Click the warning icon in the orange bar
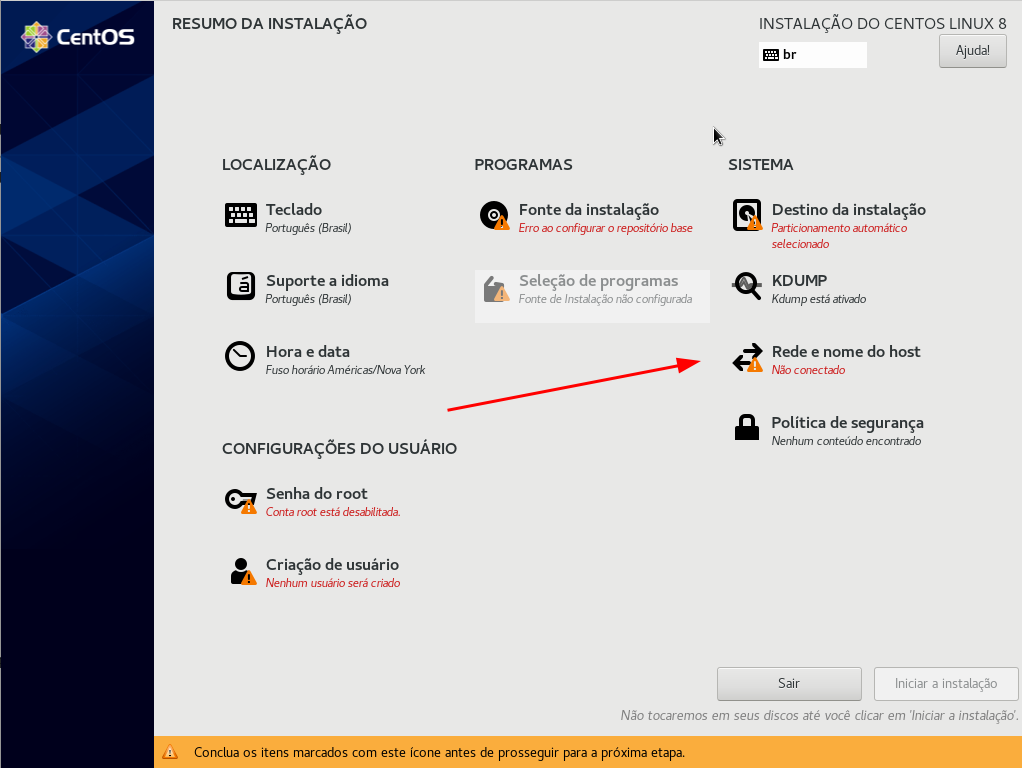The height and width of the screenshot is (768, 1022). click(x=169, y=752)
